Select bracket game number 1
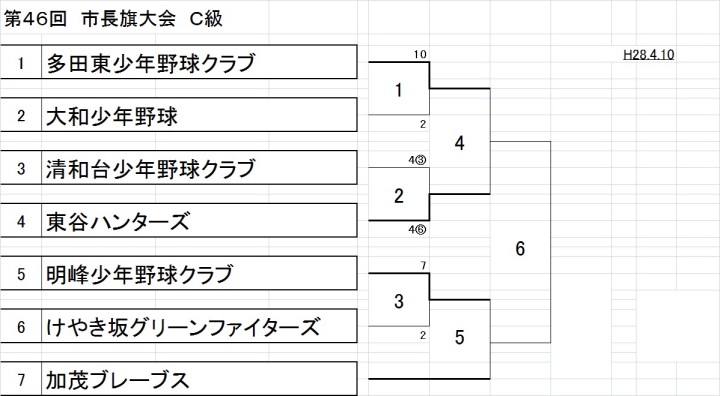This screenshot has width=720, height=396. coord(399,90)
